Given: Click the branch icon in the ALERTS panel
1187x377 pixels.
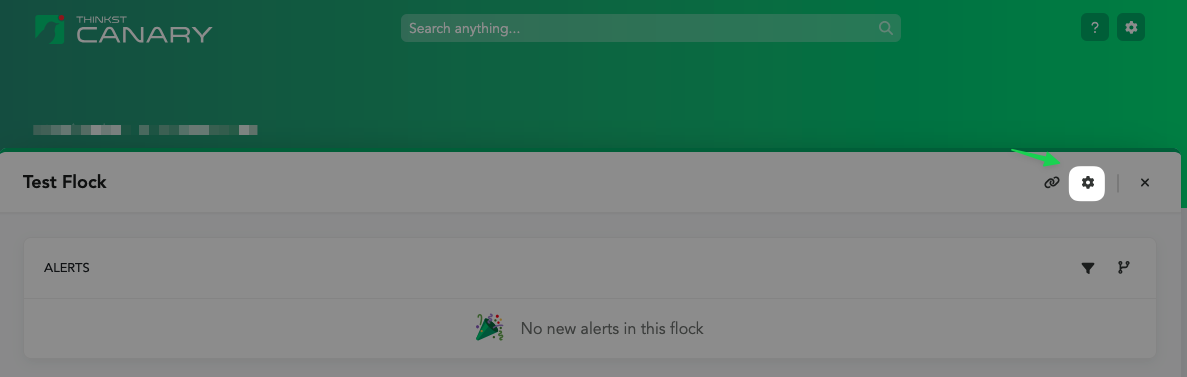Looking at the screenshot, I should pyautogui.click(x=1124, y=267).
